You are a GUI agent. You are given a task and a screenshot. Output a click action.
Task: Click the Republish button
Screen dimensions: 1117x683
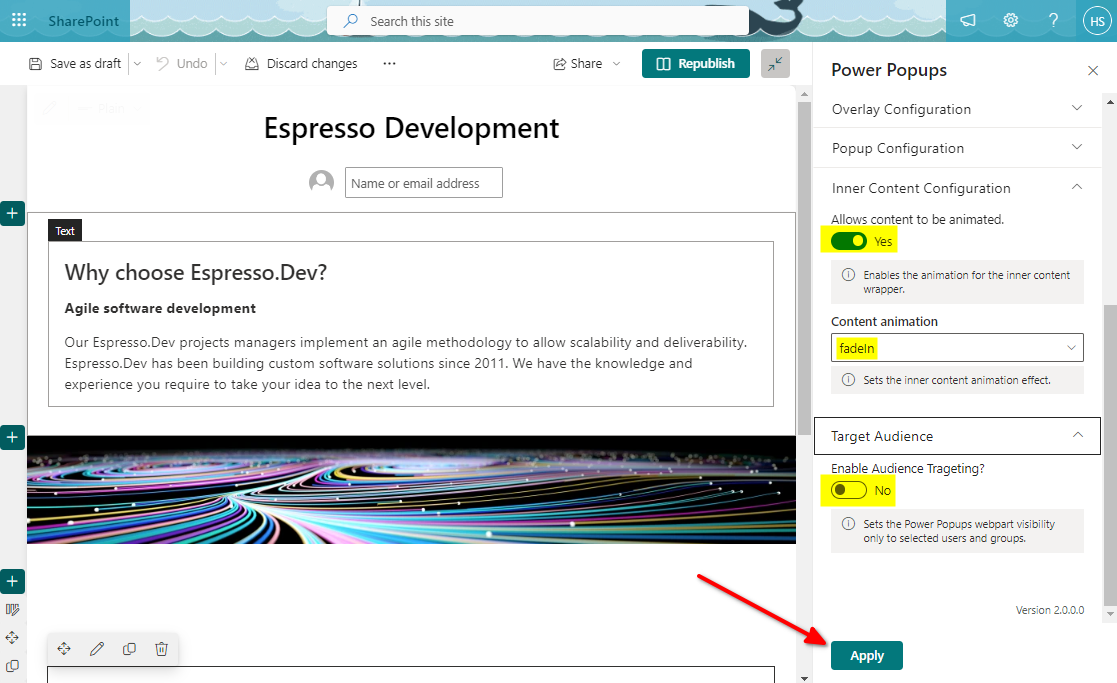695,64
